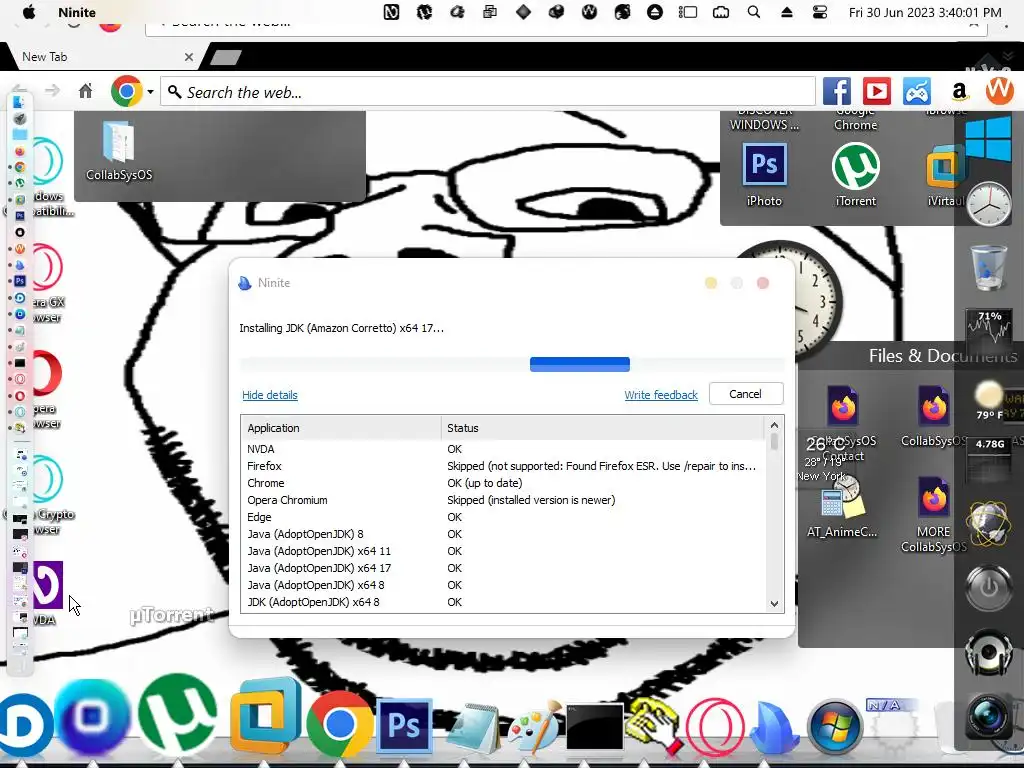Image resolution: width=1024 pixels, height=768 pixels.
Task: Click the Application column header
Action: coord(341,428)
